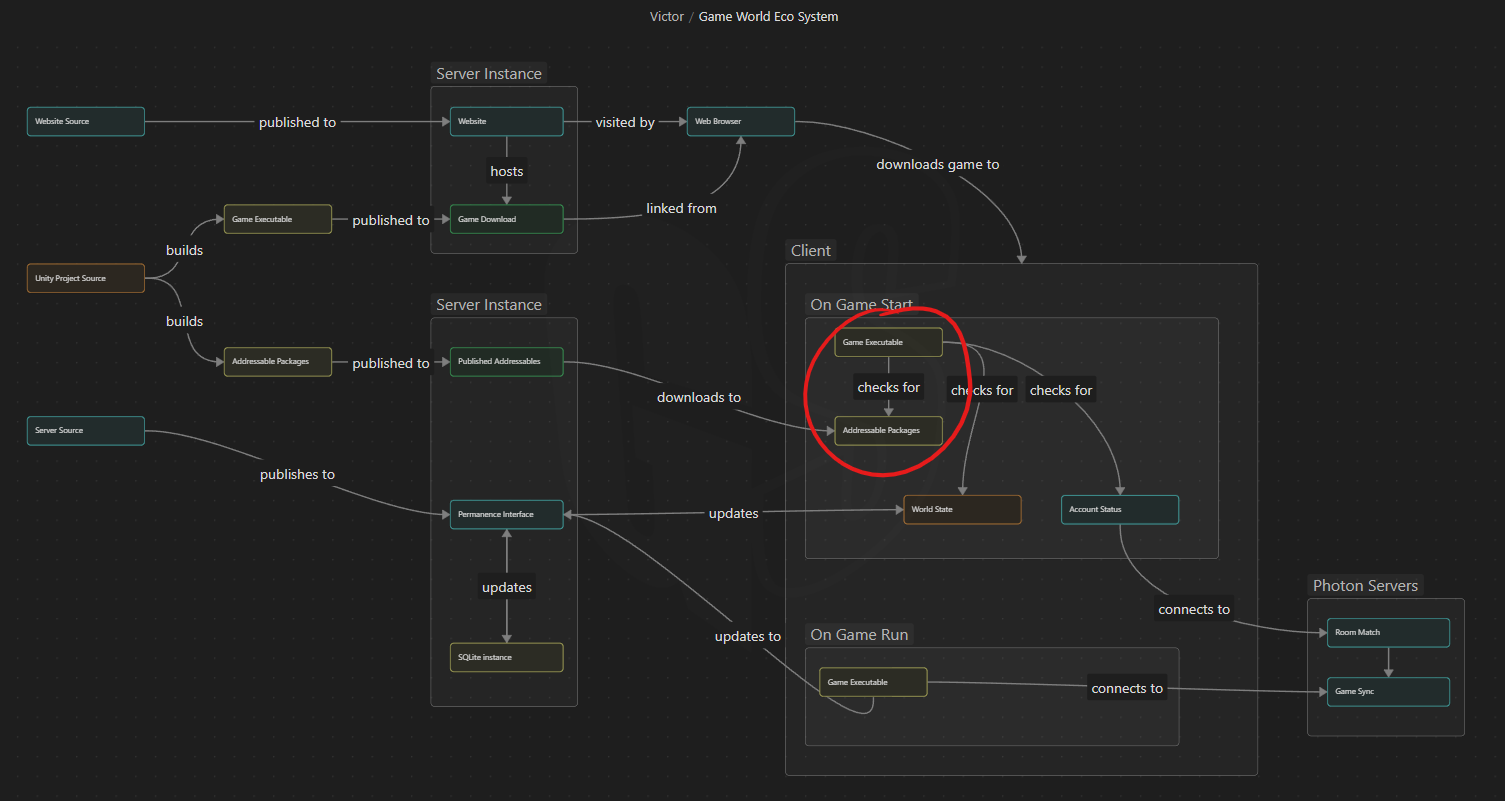This screenshot has height=801, width=1505.
Task: Click the Game World Eco System title
Action: (768, 17)
